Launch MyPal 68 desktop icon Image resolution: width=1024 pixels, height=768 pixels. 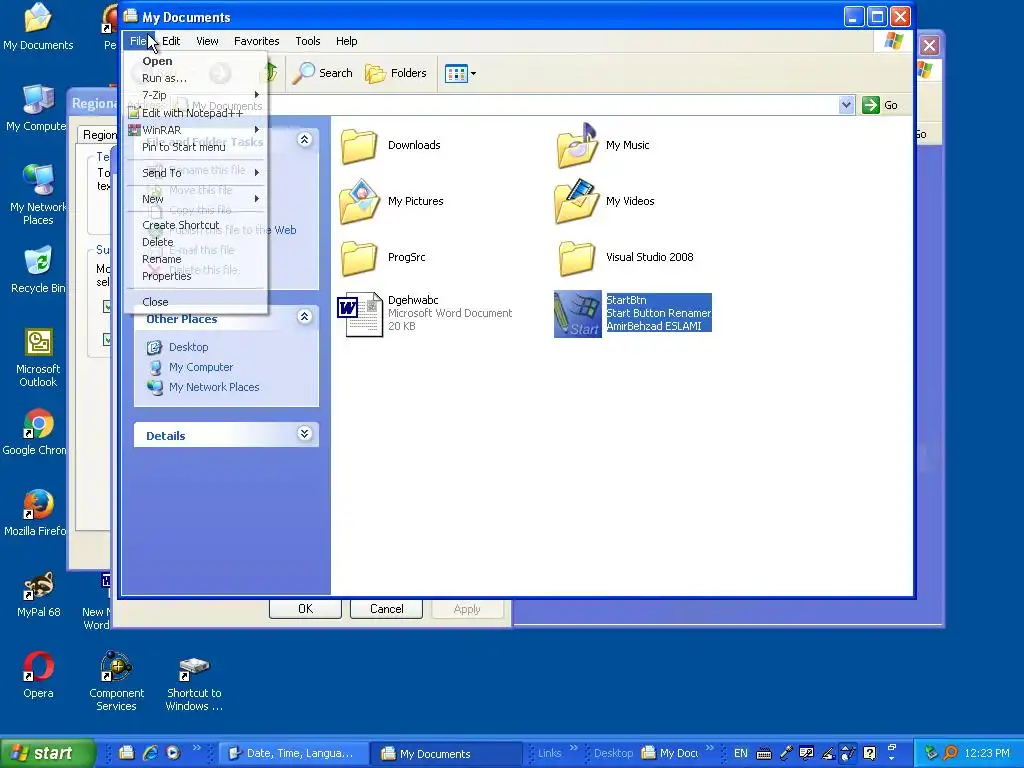pos(39,594)
